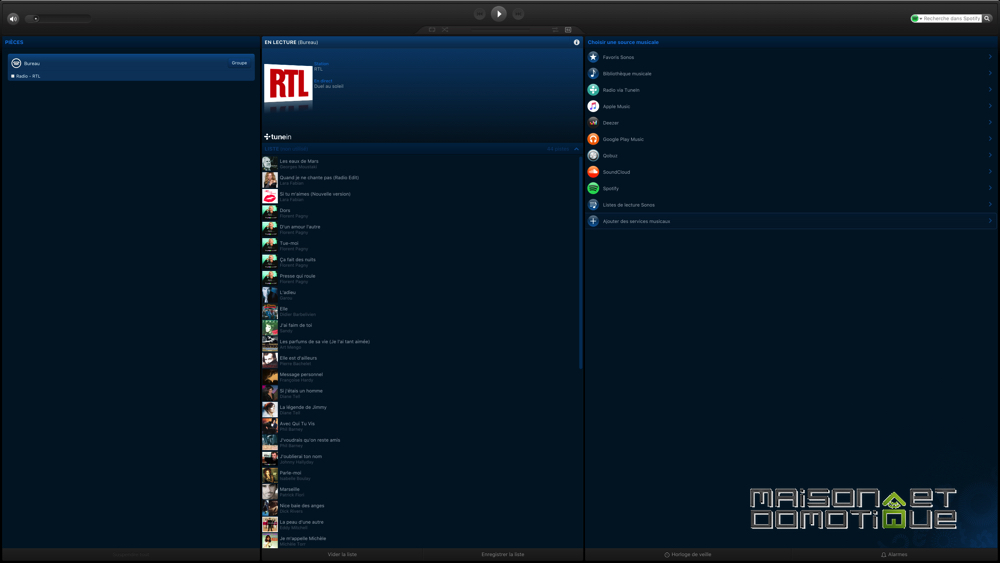Click the Spotify service icon
The width and height of the screenshot is (1000, 563).
click(x=593, y=188)
